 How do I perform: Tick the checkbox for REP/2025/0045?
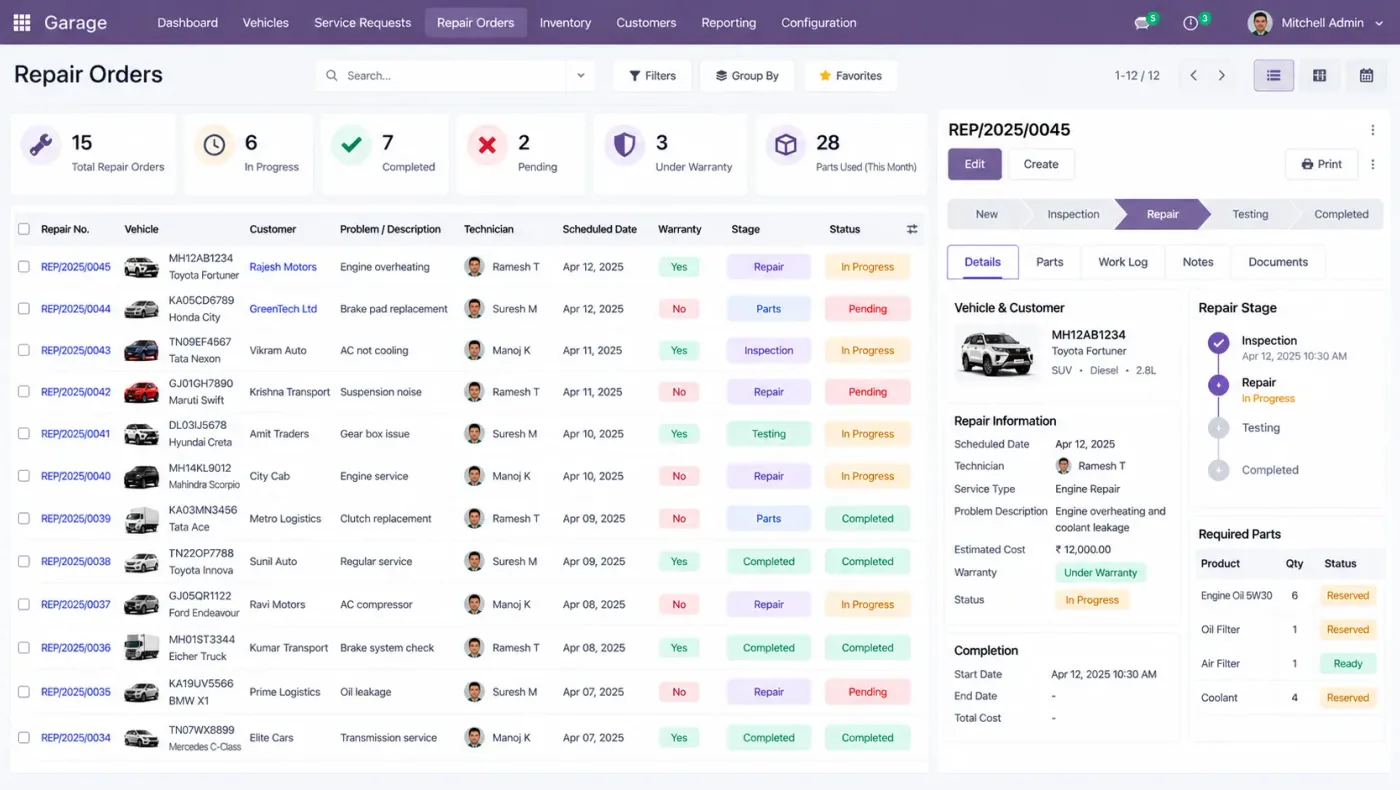24,267
